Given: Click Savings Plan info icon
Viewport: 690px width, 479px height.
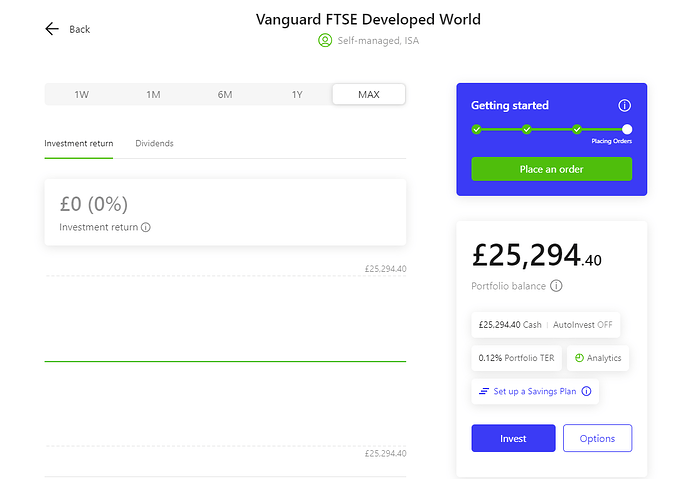Looking at the screenshot, I should (587, 391).
